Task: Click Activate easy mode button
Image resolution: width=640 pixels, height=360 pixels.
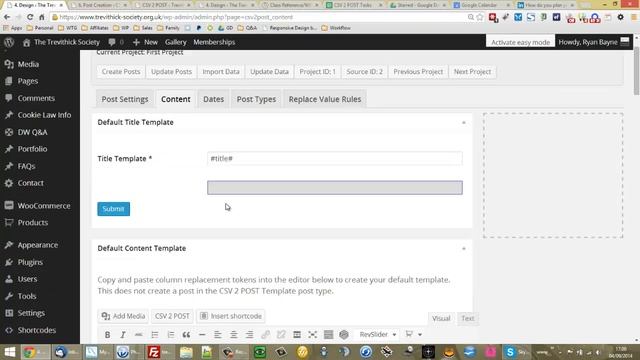Action: [520, 42]
